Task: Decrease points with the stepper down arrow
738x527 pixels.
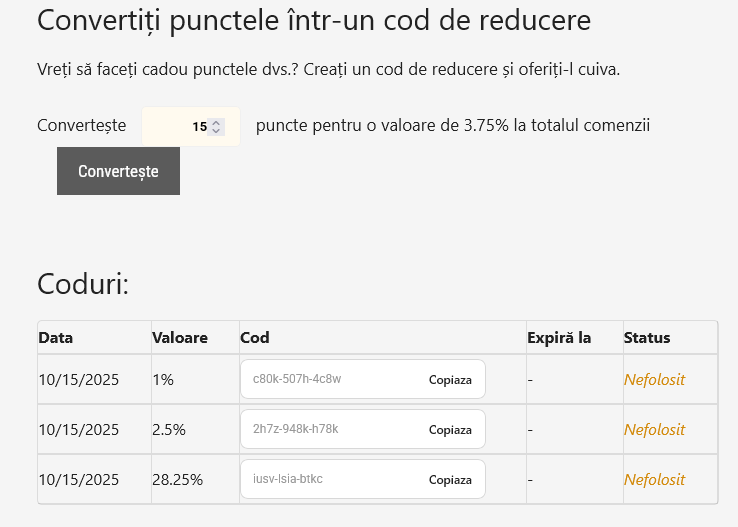Action: point(217,131)
